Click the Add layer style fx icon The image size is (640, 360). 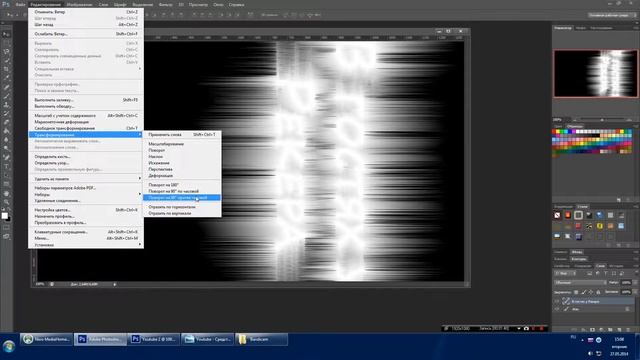584,329
